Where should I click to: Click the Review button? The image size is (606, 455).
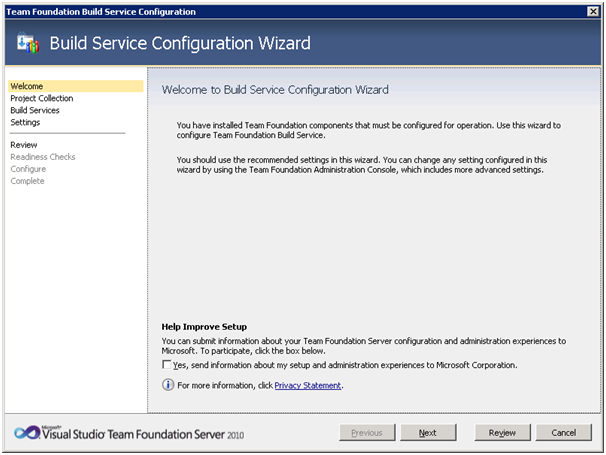point(502,433)
